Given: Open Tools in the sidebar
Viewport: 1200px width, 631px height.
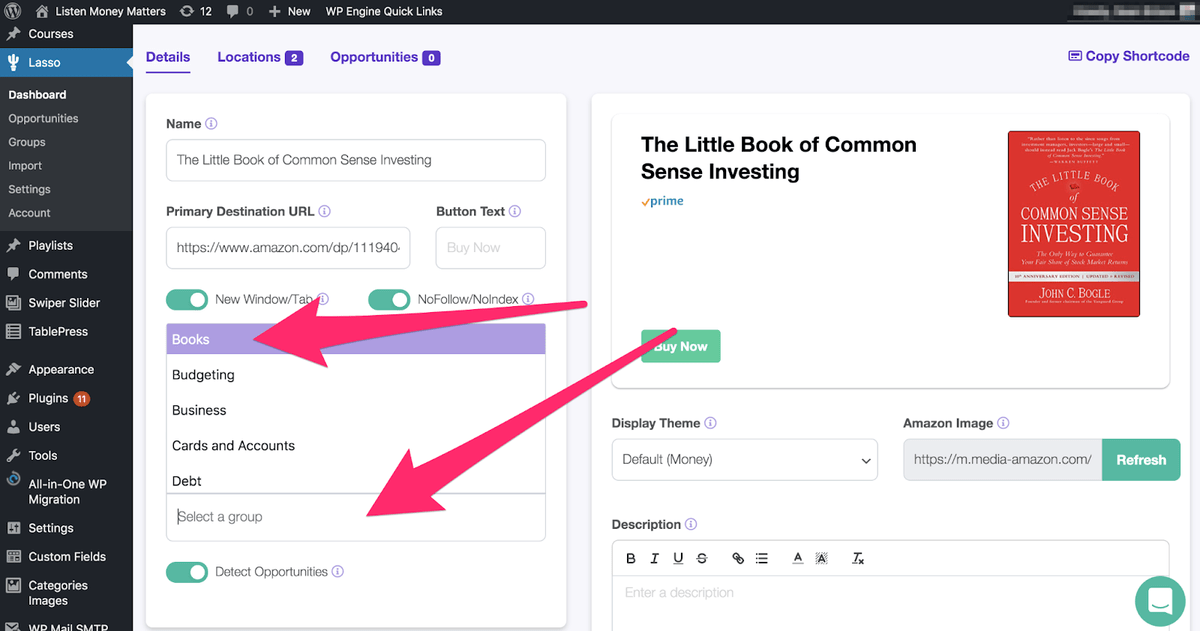Looking at the screenshot, I should tap(43, 455).
